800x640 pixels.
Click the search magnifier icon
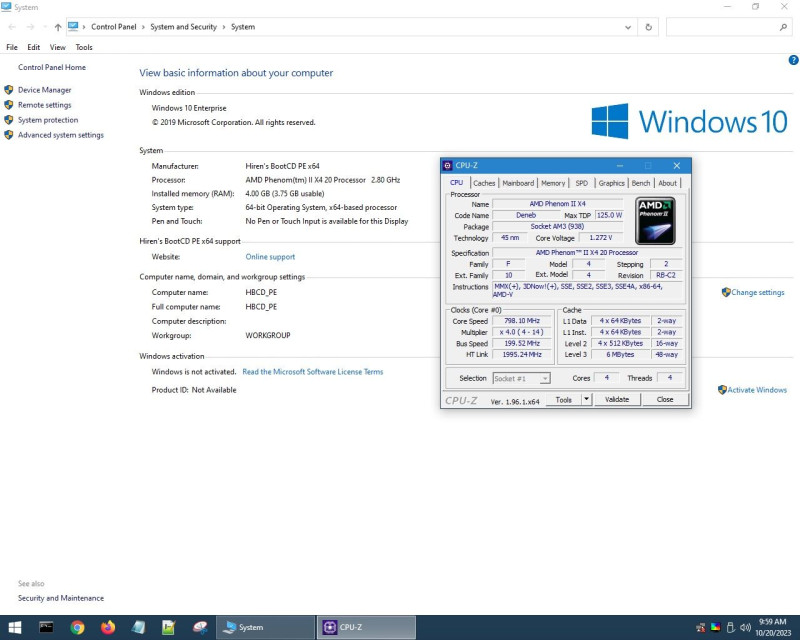[x=783, y=27]
